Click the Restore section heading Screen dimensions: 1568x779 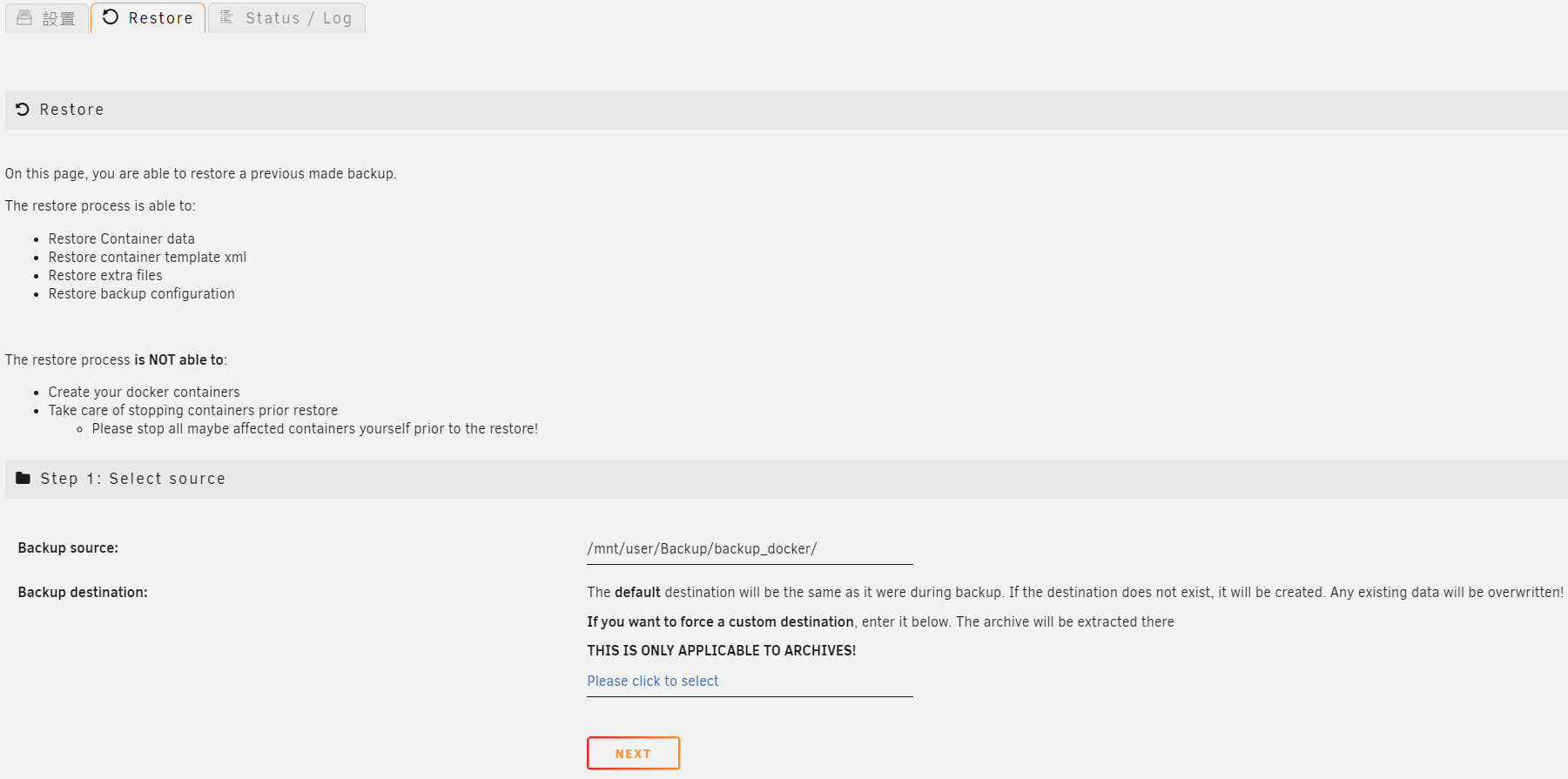71,110
